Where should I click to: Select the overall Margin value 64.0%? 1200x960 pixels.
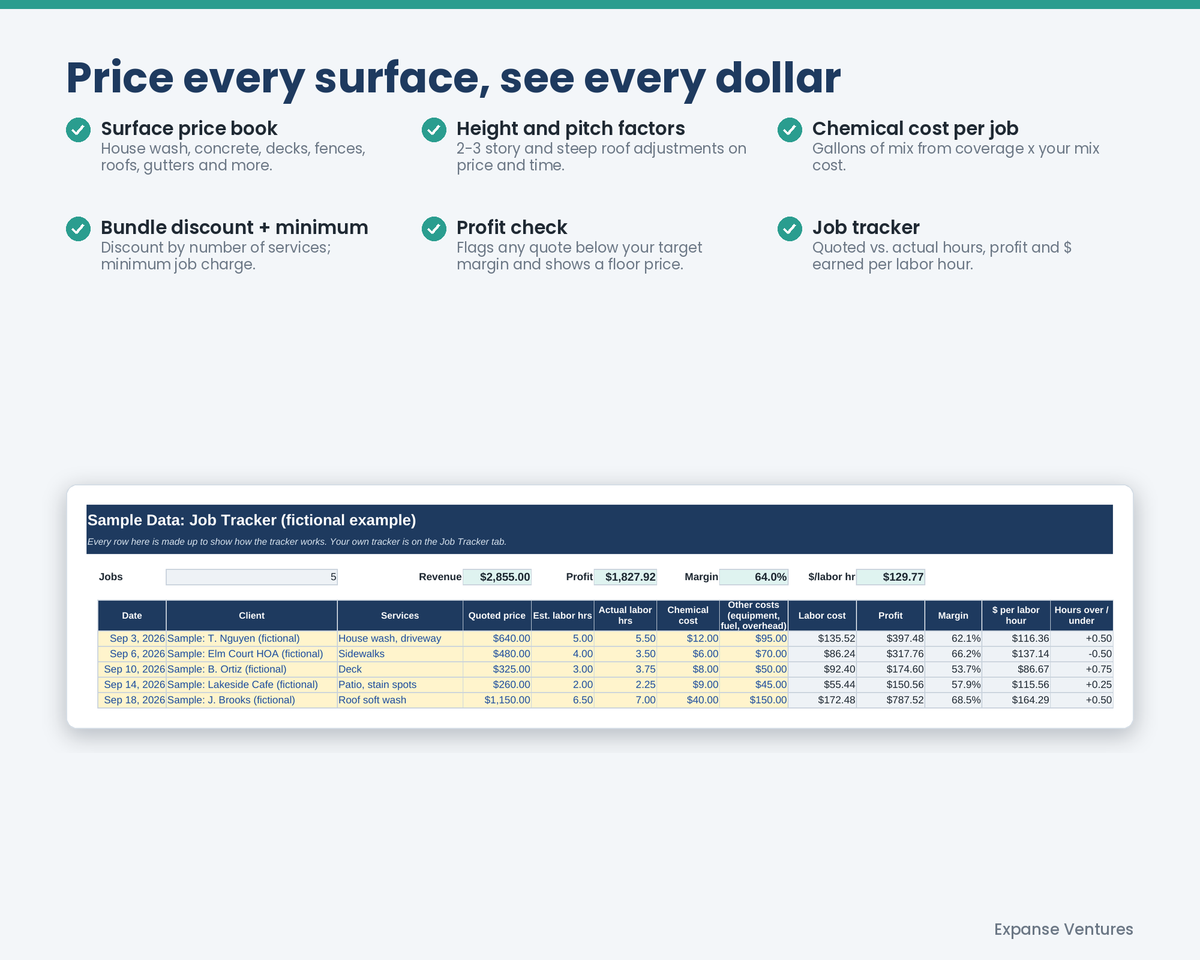(754, 577)
